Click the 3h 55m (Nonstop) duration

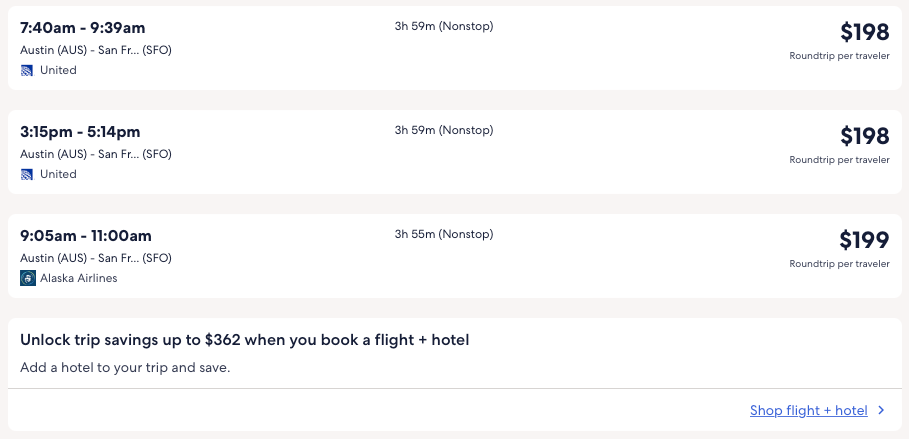444,234
